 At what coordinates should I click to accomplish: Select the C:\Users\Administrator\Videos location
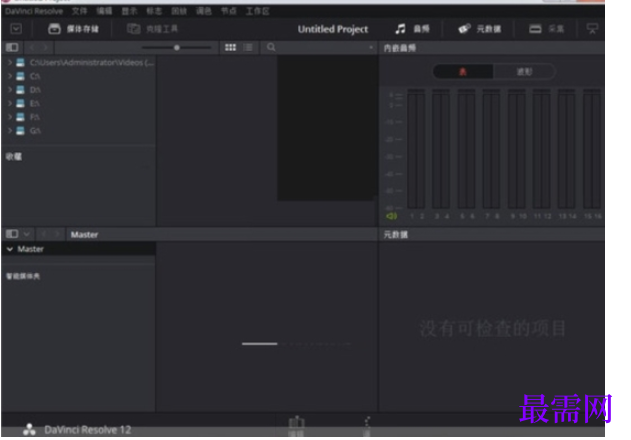92,62
